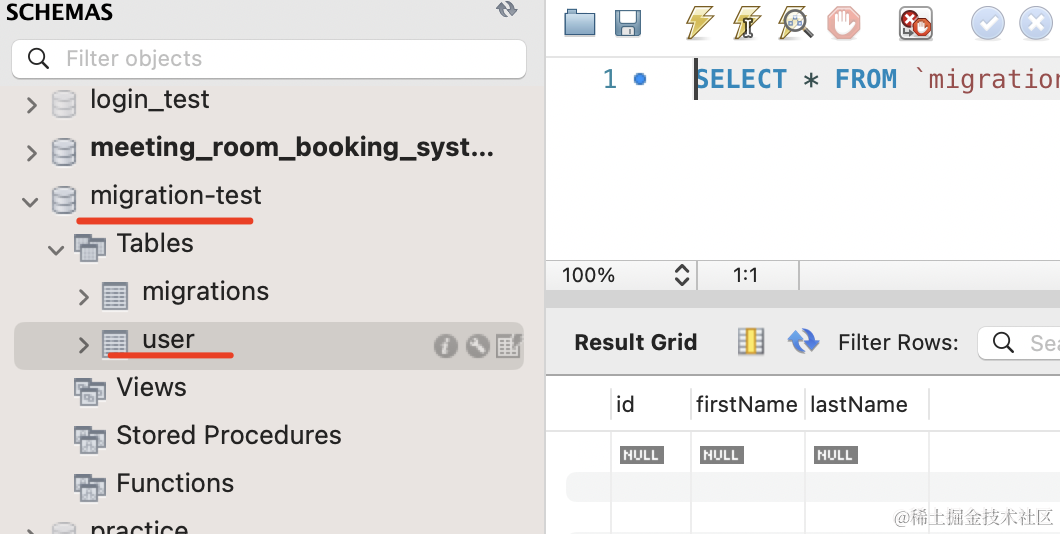The image size is (1060, 534).
Task: Click the rollback X icon
Action: (x=1035, y=23)
